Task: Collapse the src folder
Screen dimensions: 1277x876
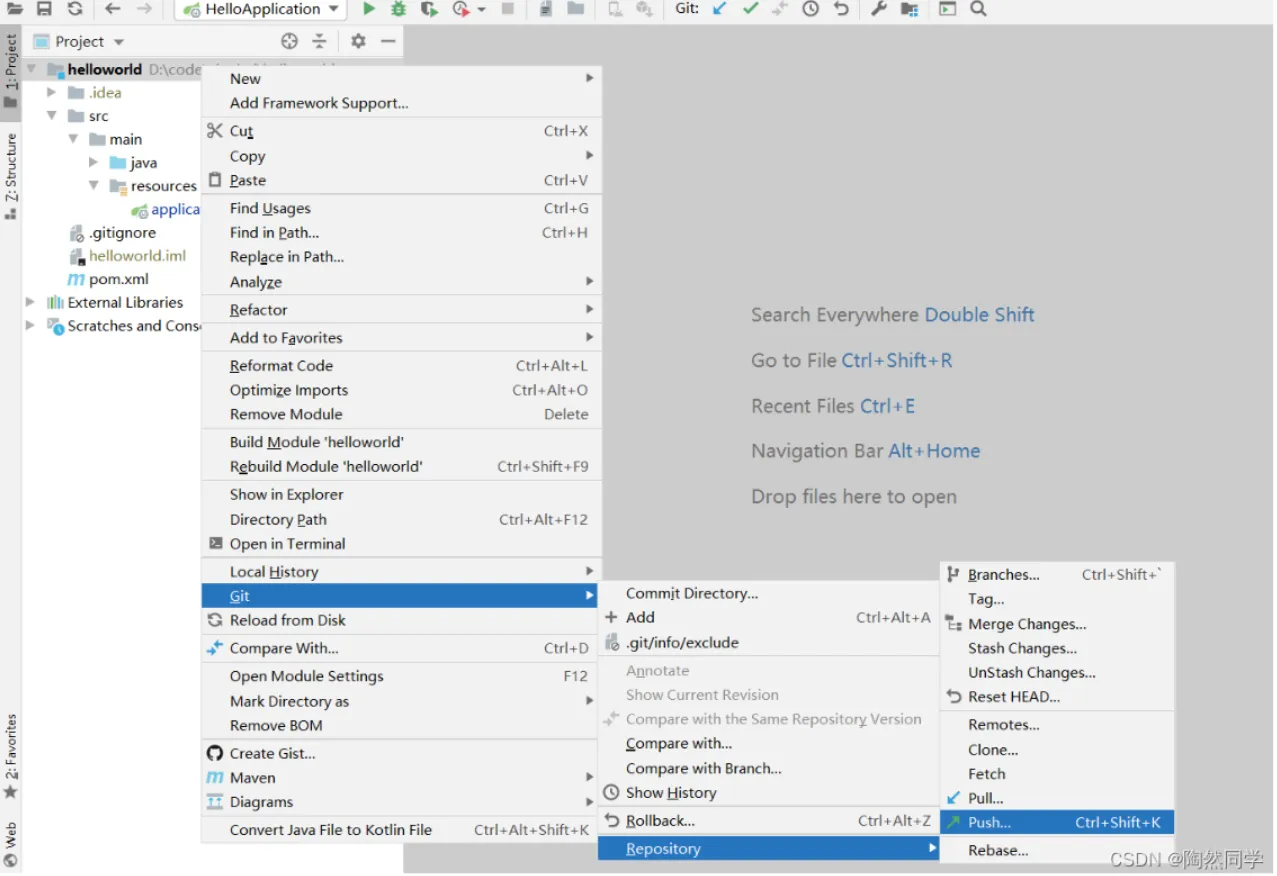Action: [x=52, y=116]
